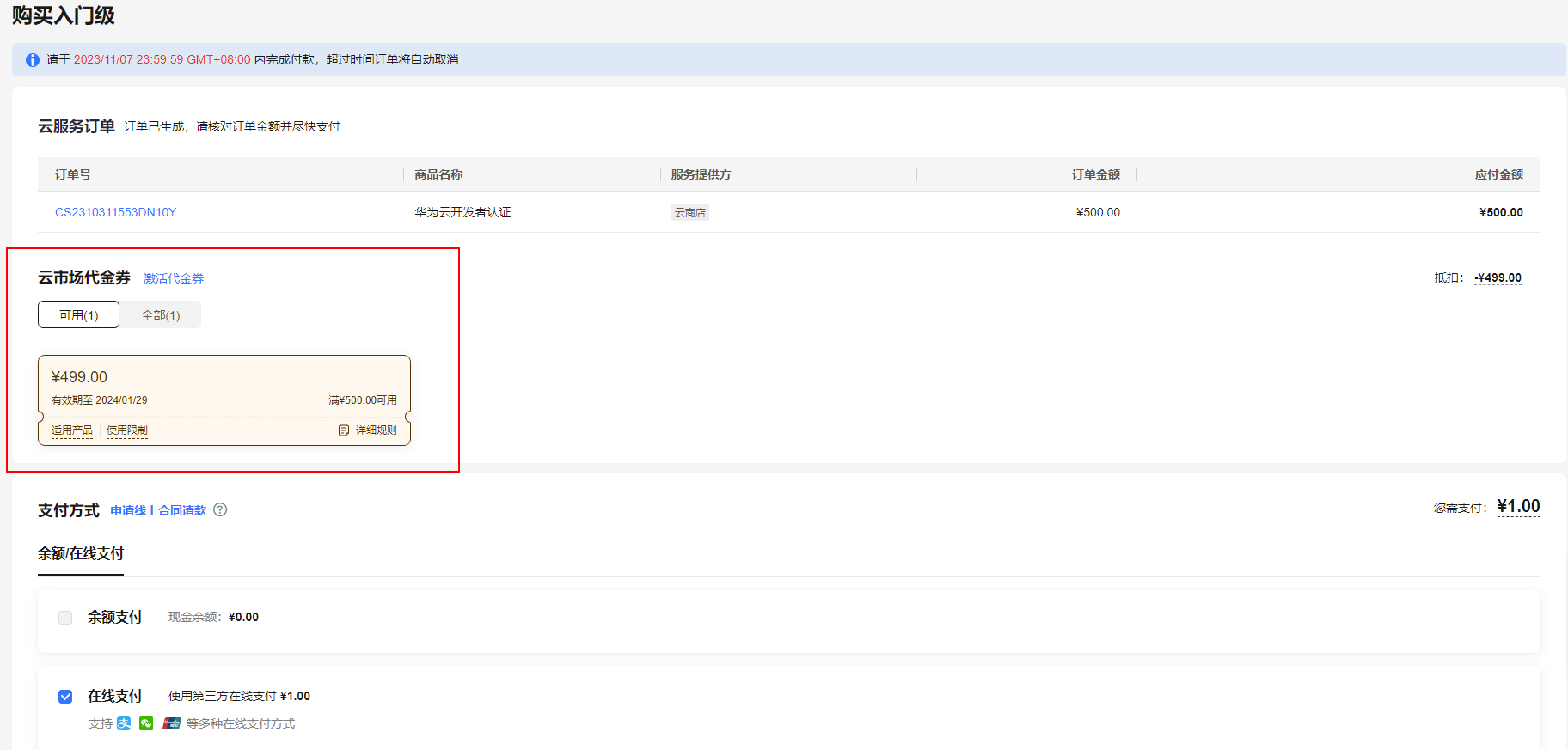
Task: Open 适用产品 on the voucher card
Action: [x=72, y=430]
